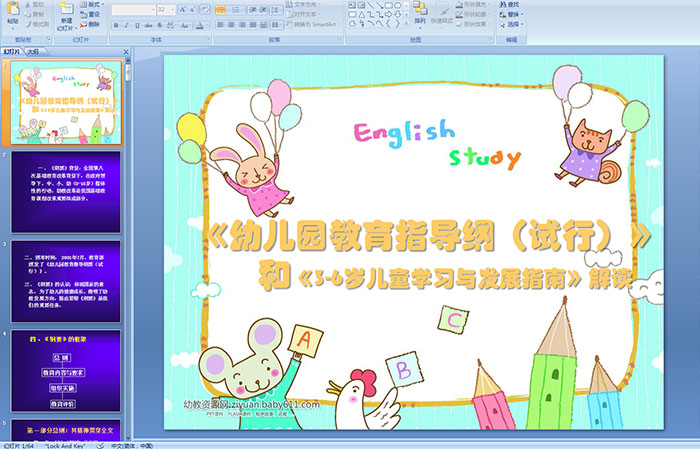Click the Increase Font Size icon

[x=183, y=9]
